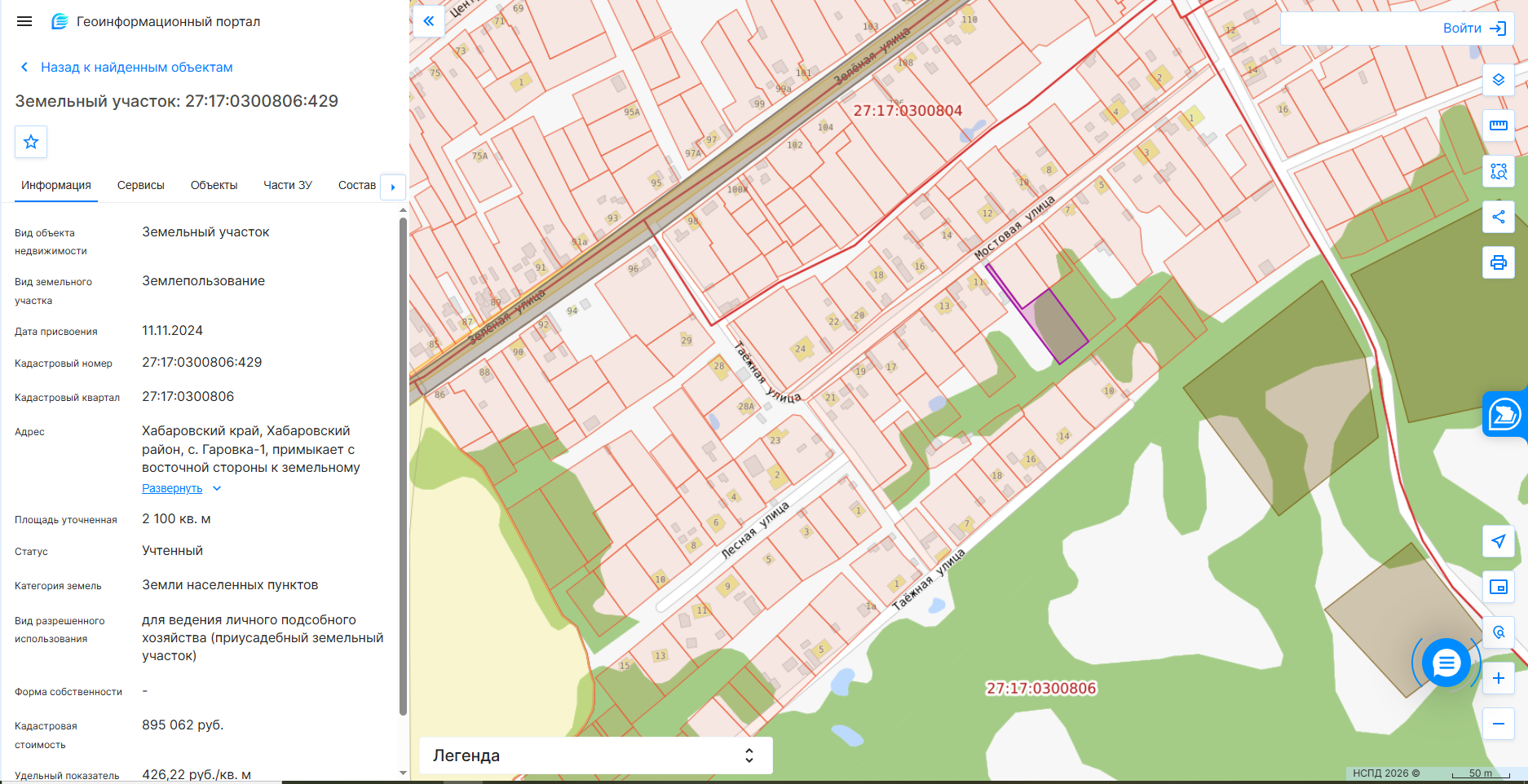Open the round chat support bubble
This screenshot has width=1528, height=784.
click(x=1446, y=663)
